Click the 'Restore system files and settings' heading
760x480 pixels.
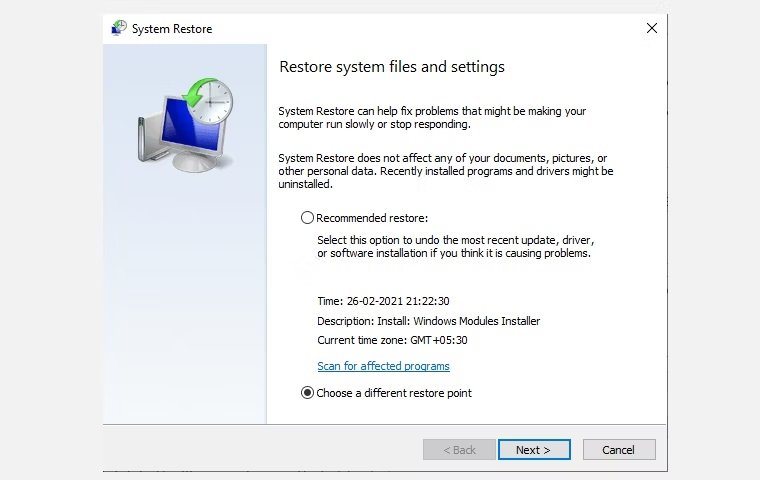[x=391, y=67]
